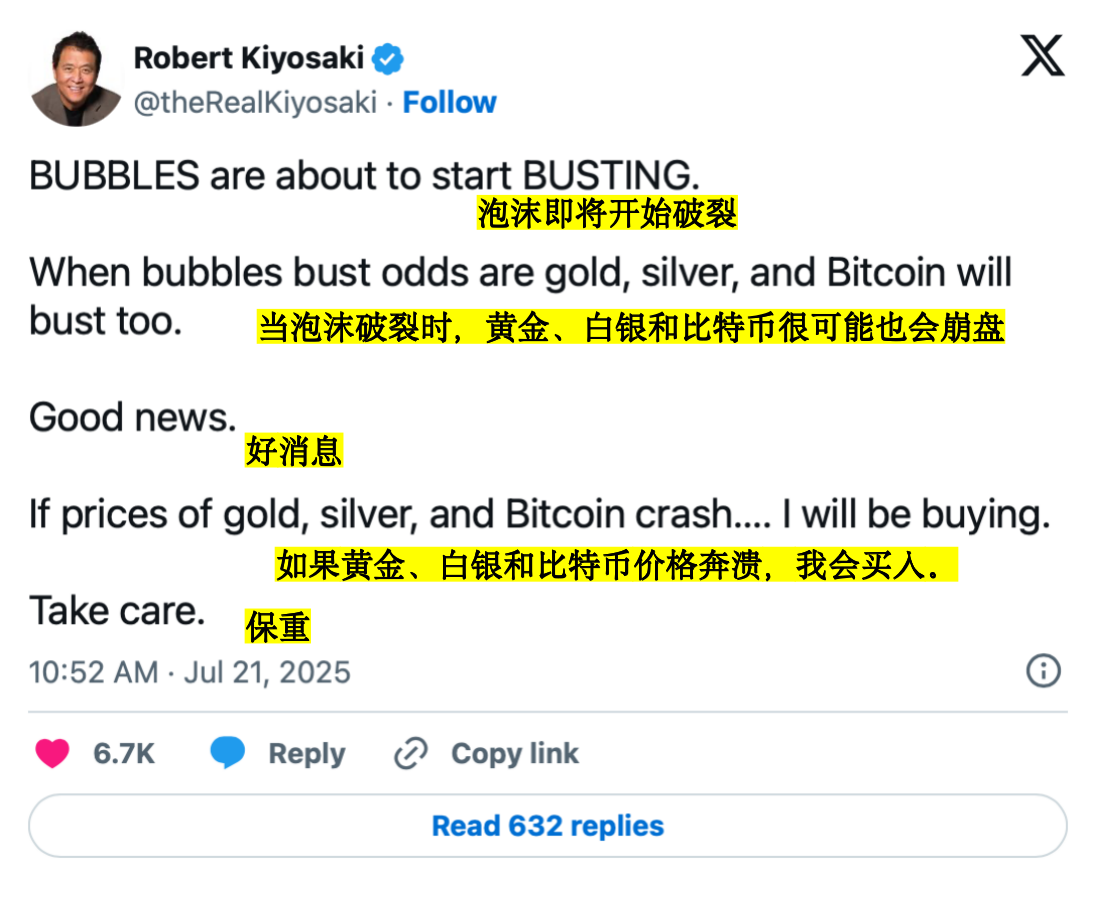Image resolution: width=1108 pixels, height=912 pixels.
Task: Click the highlighted 泡沫即将开始破裂 translation
Action: 607,213
